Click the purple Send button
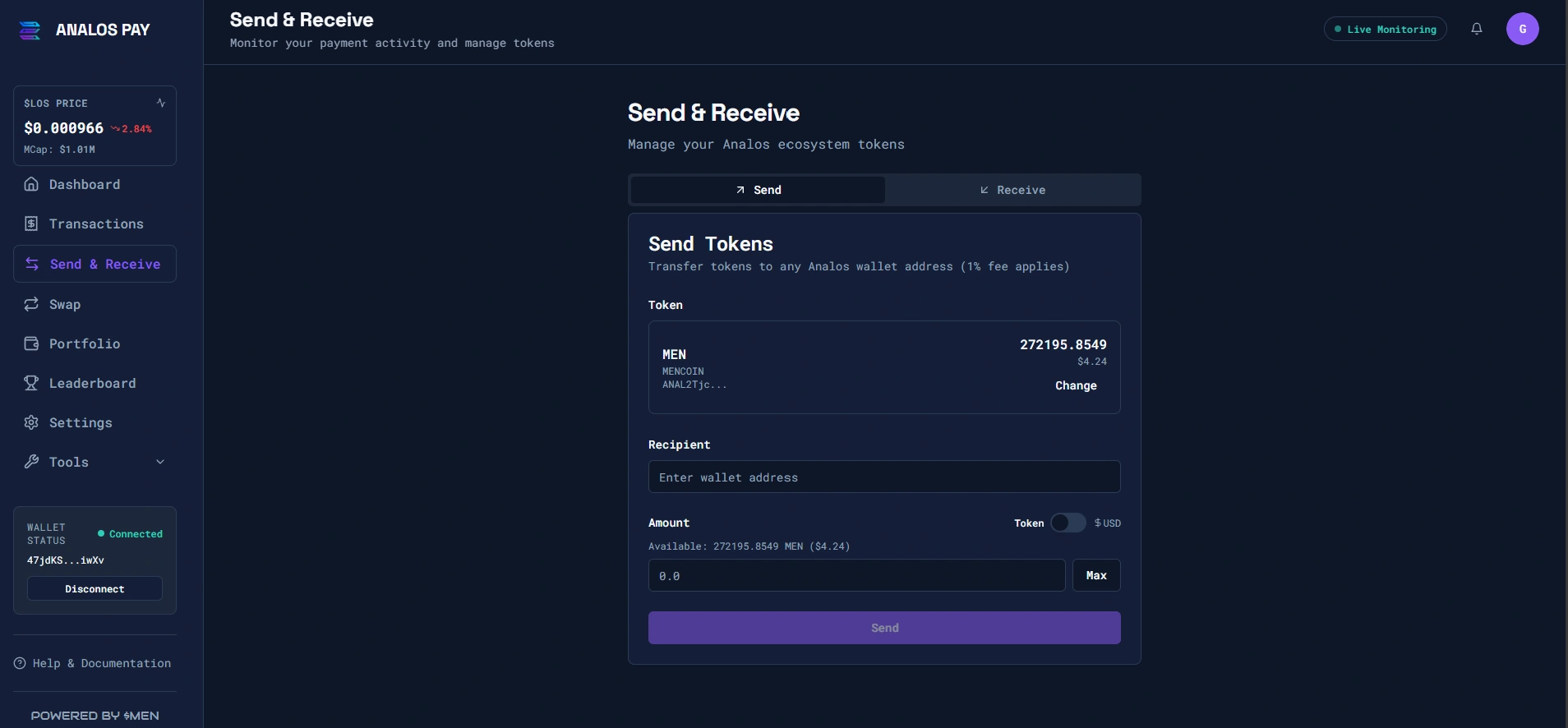Image resolution: width=1568 pixels, height=728 pixels. (x=883, y=628)
